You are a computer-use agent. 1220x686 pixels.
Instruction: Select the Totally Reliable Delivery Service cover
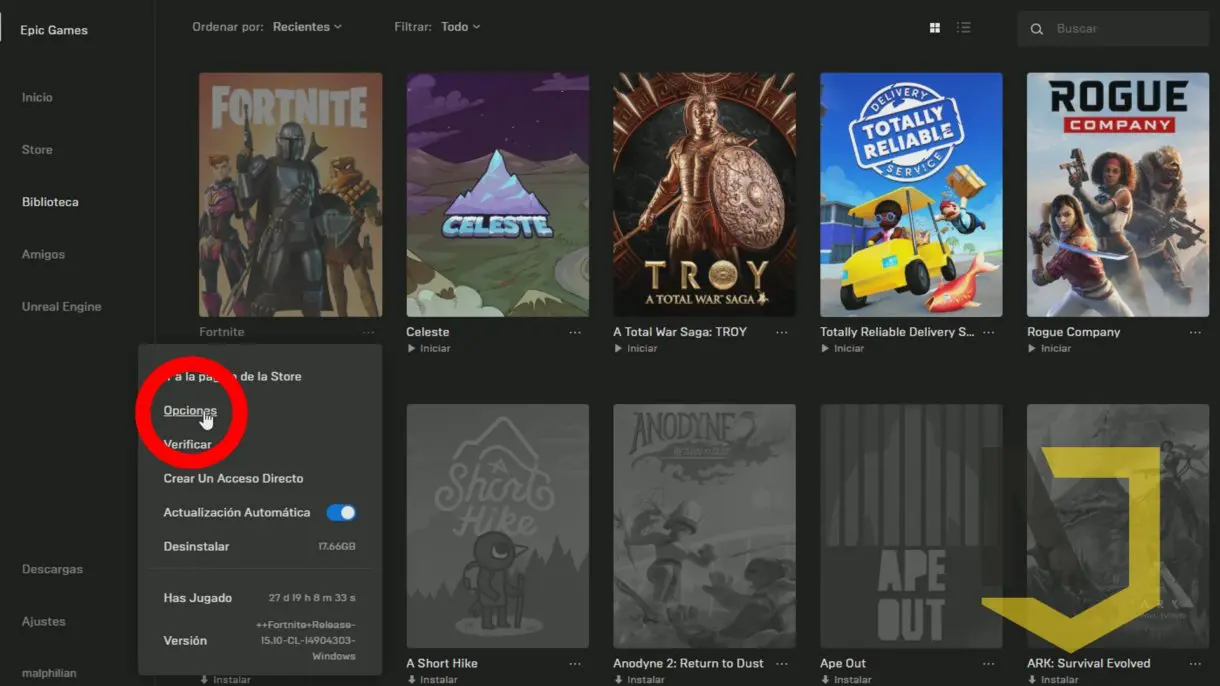(x=911, y=195)
